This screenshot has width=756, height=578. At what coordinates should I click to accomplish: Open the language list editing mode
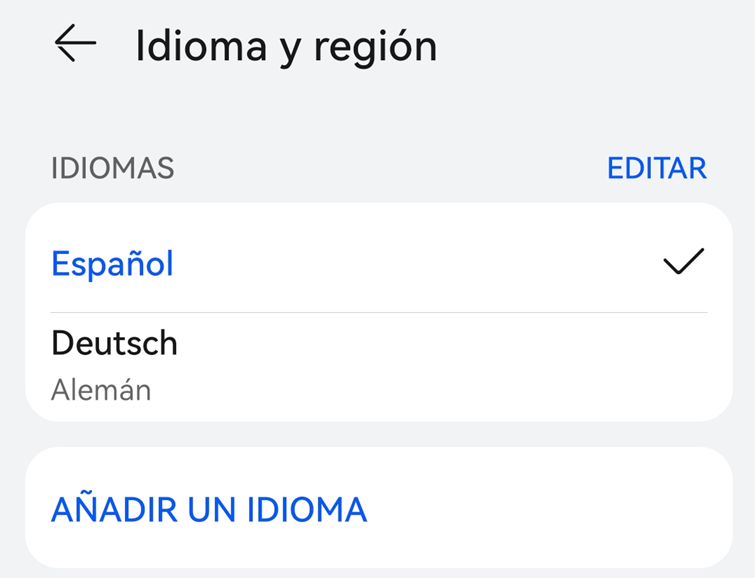pos(656,168)
